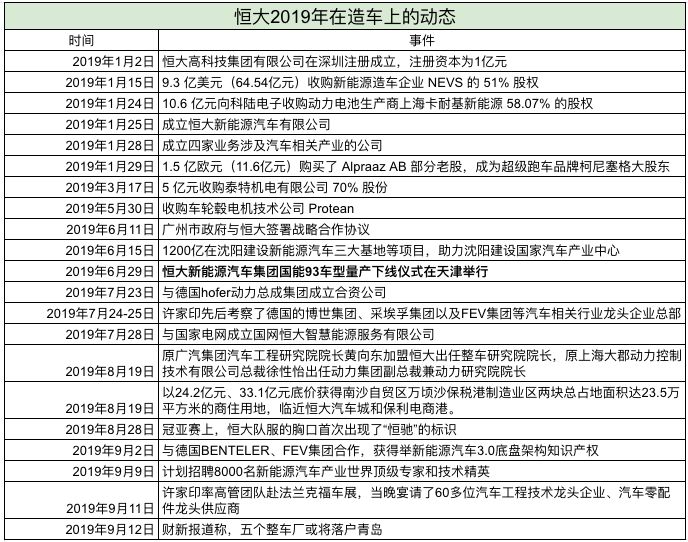Image resolution: width=688 pixels, height=542 pixels.
Task: Select date cell 2019年5月30日
Action: click(x=81, y=208)
